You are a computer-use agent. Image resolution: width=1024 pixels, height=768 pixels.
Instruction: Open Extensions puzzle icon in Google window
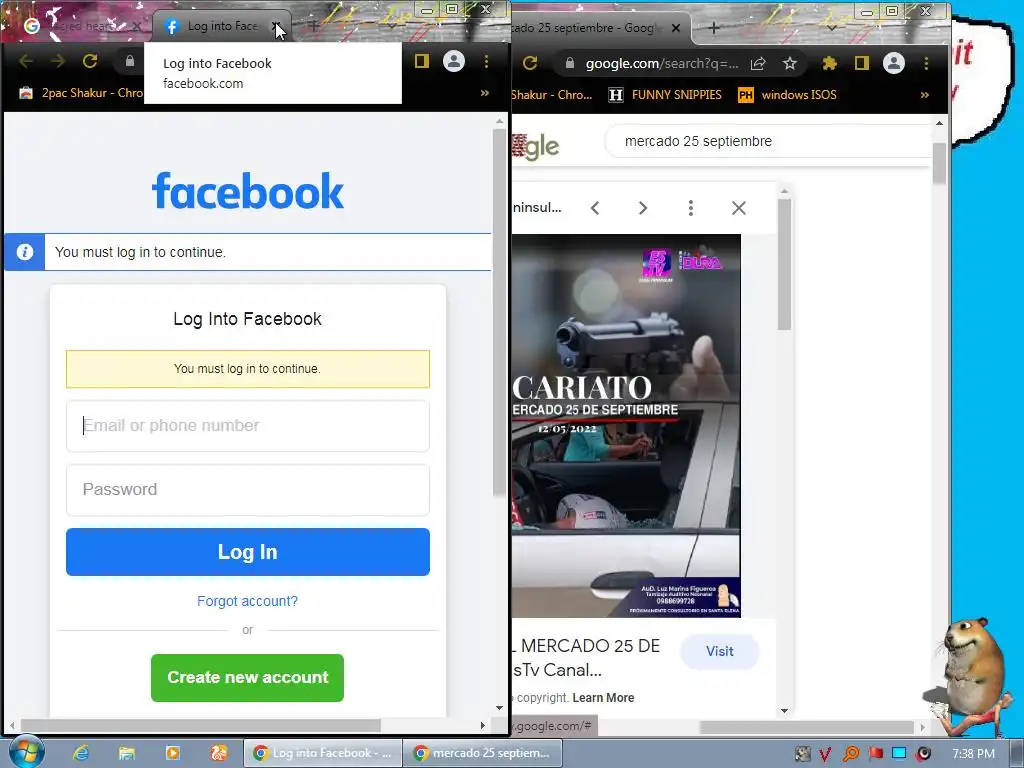click(829, 63)
